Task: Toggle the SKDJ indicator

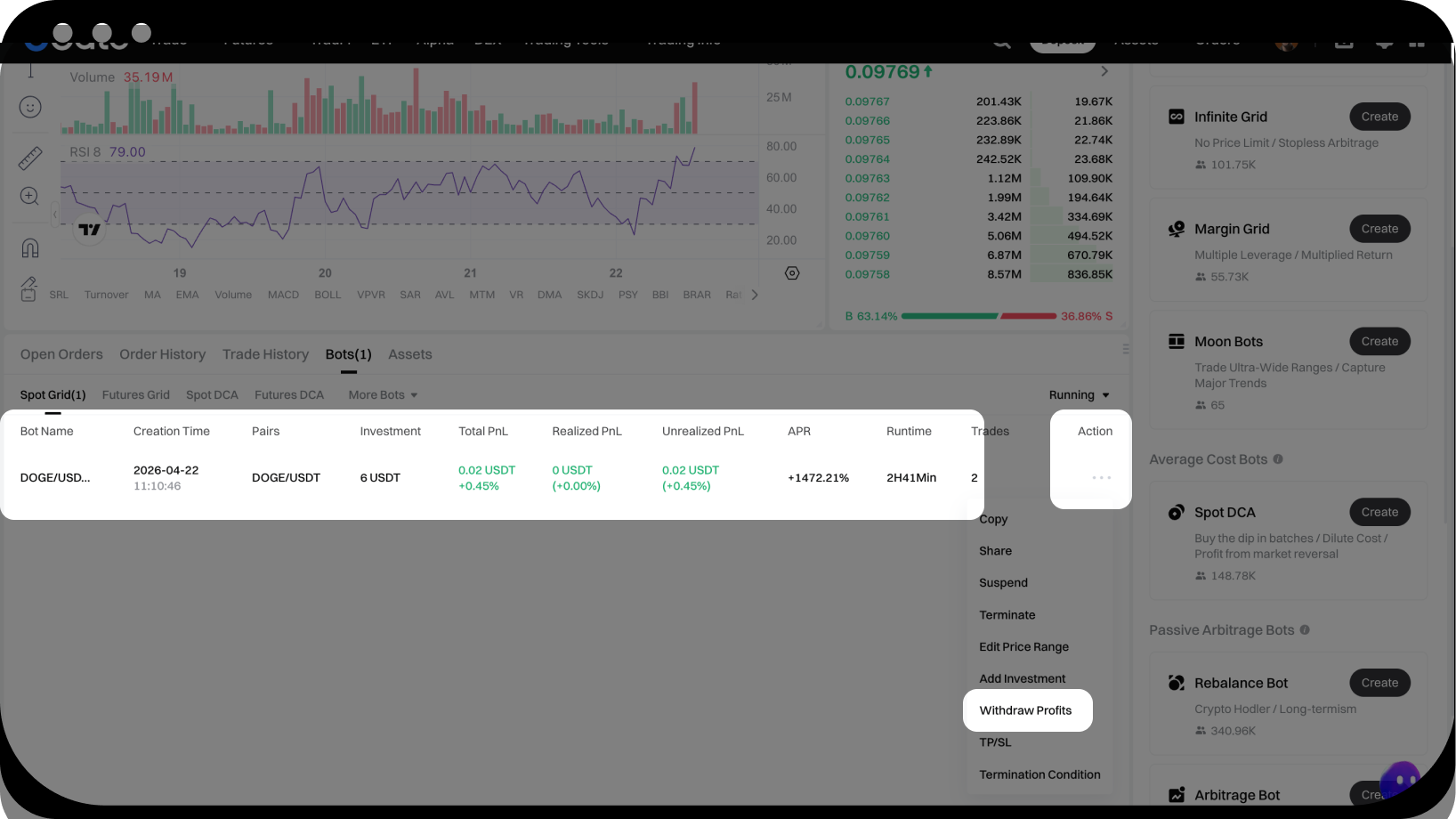Action: point(589,295)
